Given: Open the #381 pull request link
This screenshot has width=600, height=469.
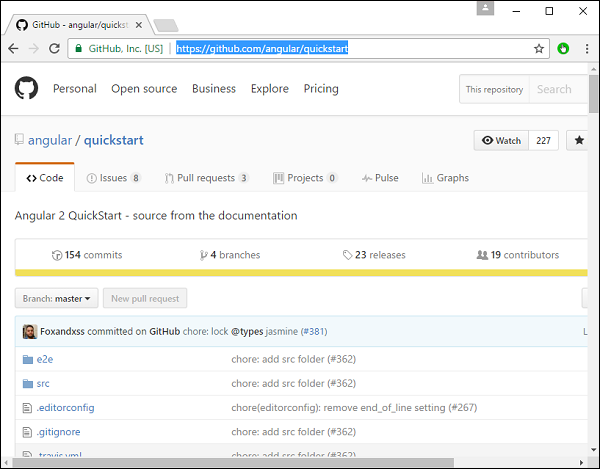Looking at the screenshot, I should click(314, 331).
